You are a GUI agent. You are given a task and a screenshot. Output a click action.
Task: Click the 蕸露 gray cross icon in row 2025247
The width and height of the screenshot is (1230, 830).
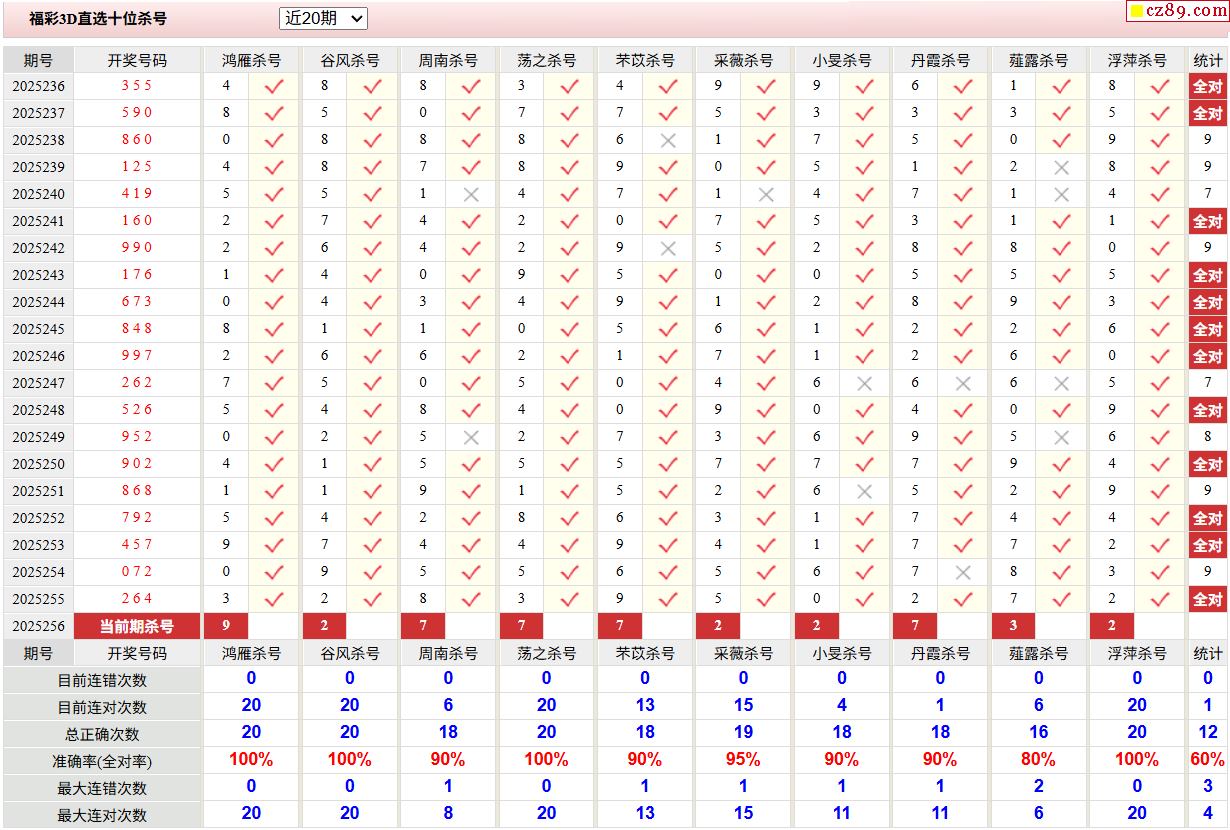tap(1062, 383)
